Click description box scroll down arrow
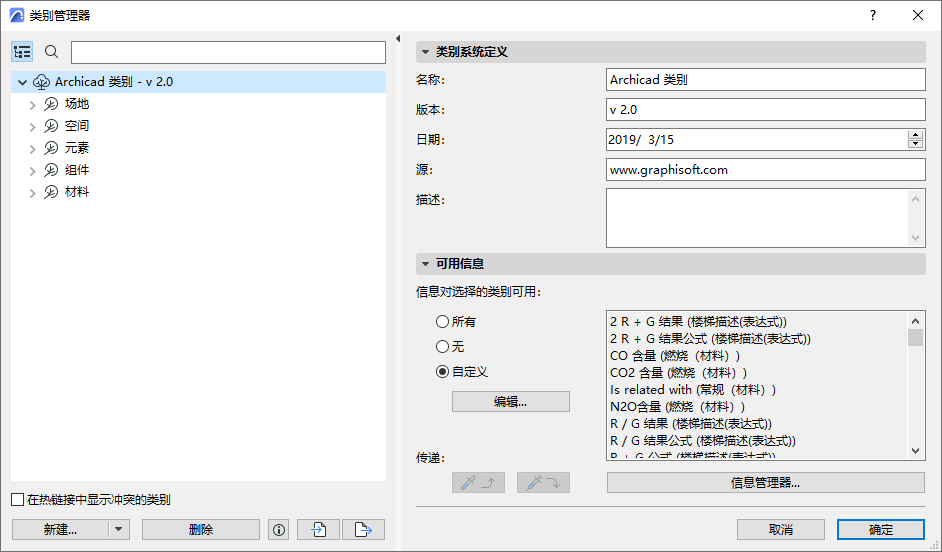The height and width of the screenshot is (552, 942). click(x=916, y=238)
